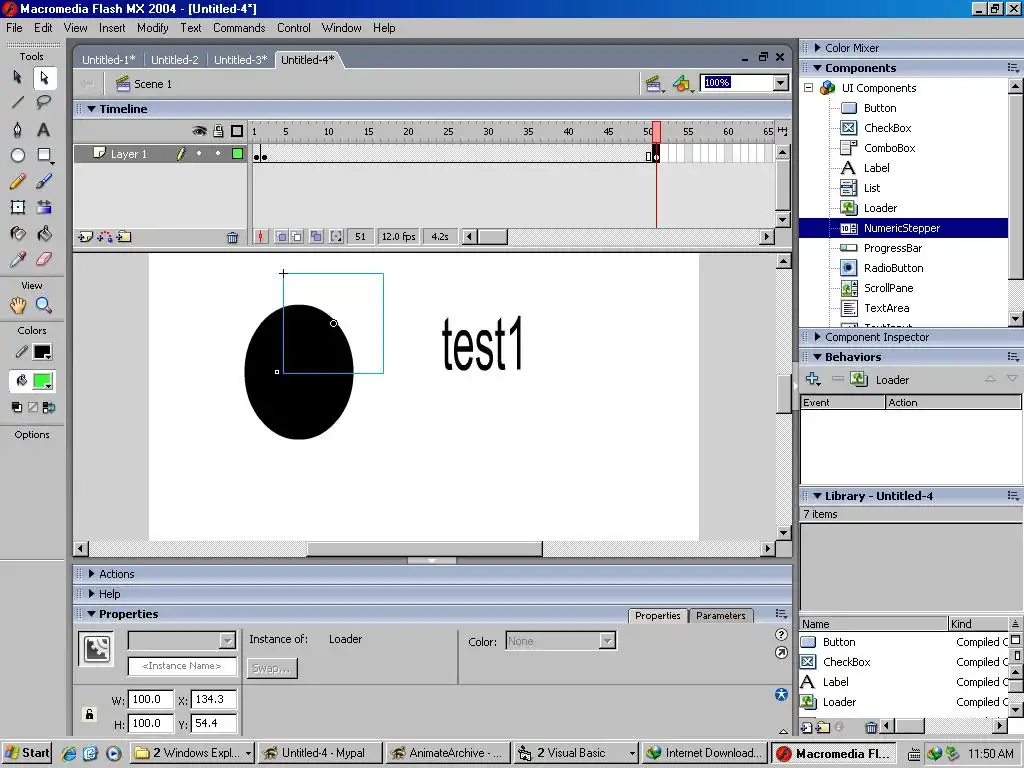
Task: Select the Oval tool
Action: (18, 155)
